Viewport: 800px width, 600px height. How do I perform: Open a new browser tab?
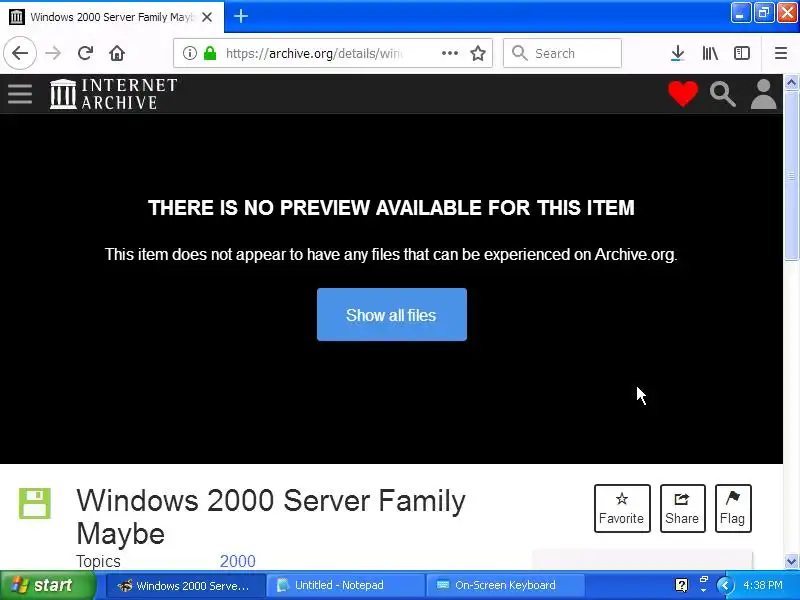click(241, 16)
